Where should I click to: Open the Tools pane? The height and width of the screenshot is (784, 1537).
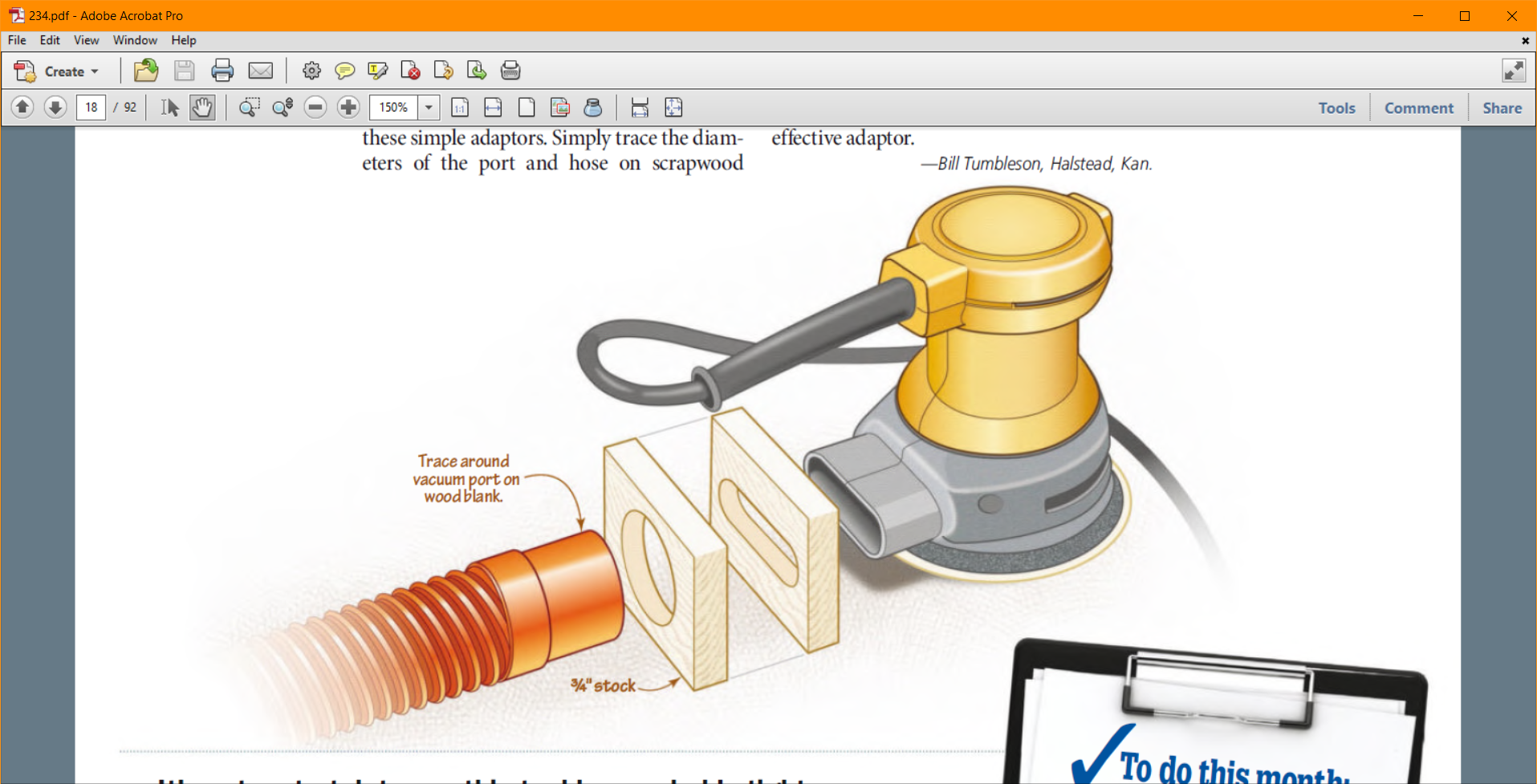tap(1336, 108)
